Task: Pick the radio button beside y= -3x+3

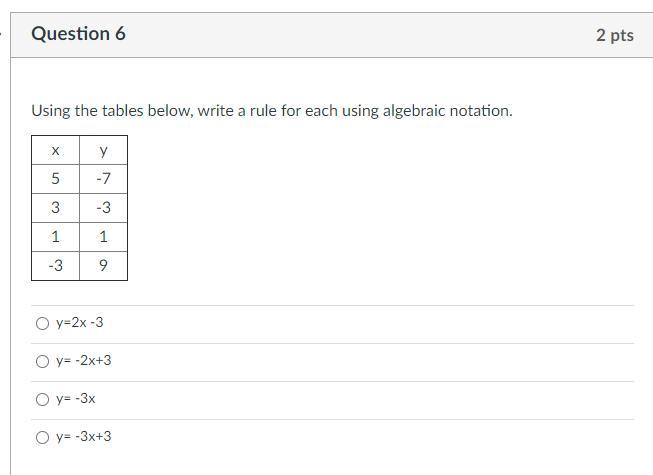Action: [x=42, y=437]
